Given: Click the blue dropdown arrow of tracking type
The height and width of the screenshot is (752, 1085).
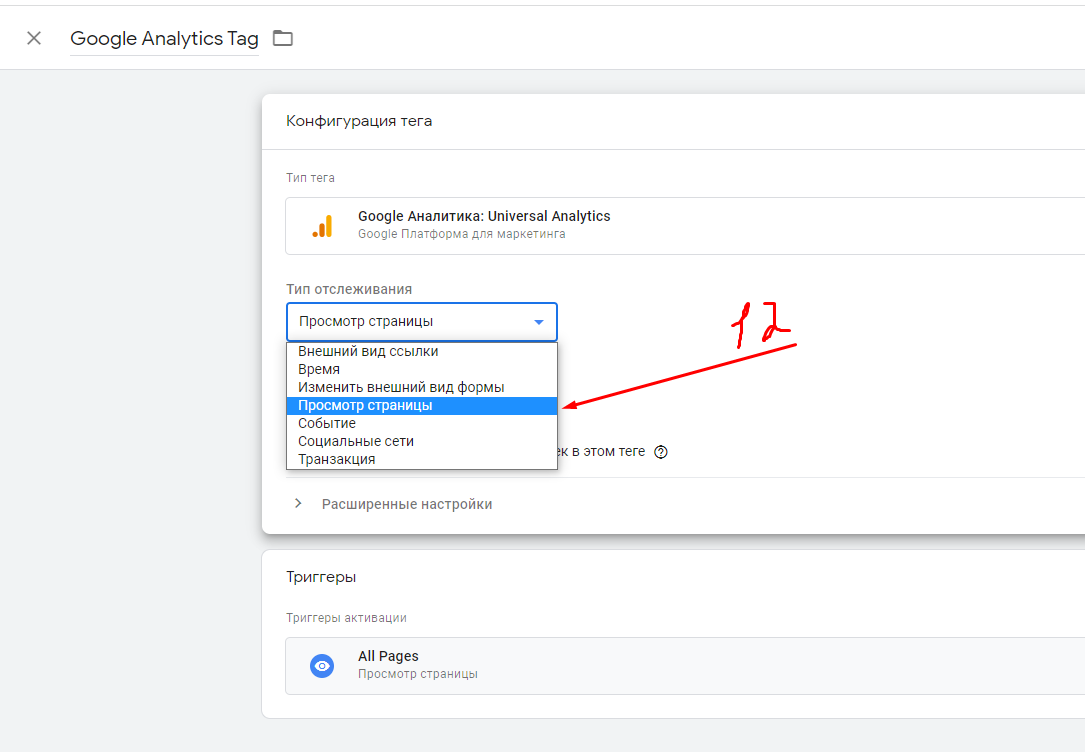Looking at the screenshot, I should (x=539, y=322).
